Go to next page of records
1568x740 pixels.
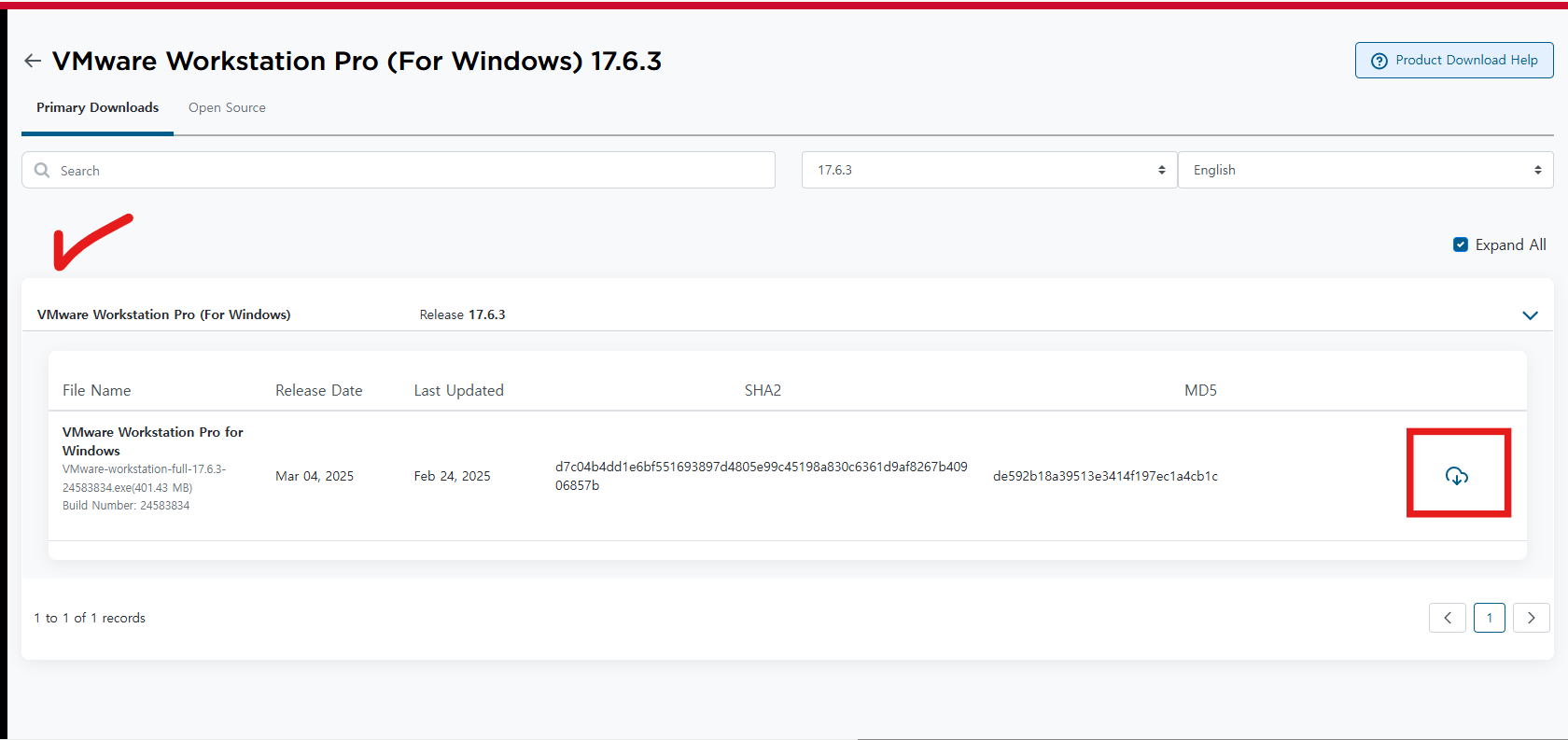[x=1531, y=618]
